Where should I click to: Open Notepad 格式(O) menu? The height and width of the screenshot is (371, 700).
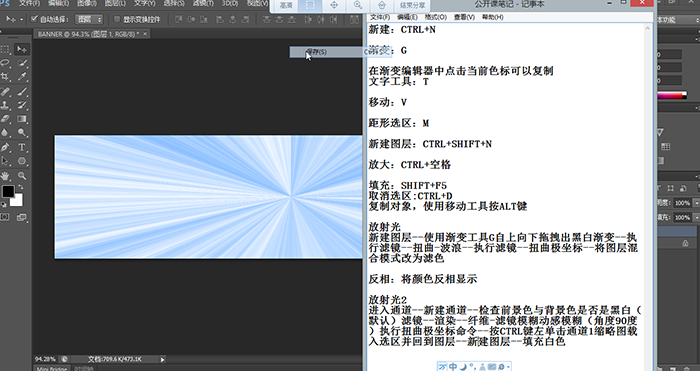click(436, 17)
